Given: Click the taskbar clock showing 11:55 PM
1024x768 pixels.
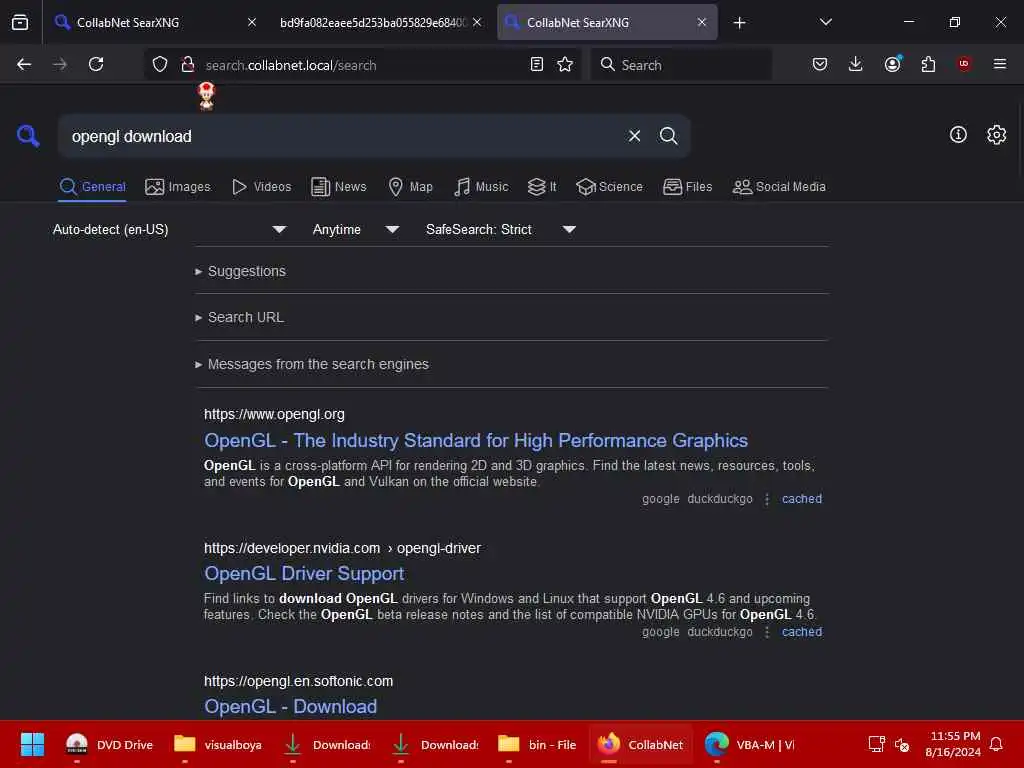Looking at the screenshot, I should 953,744.
